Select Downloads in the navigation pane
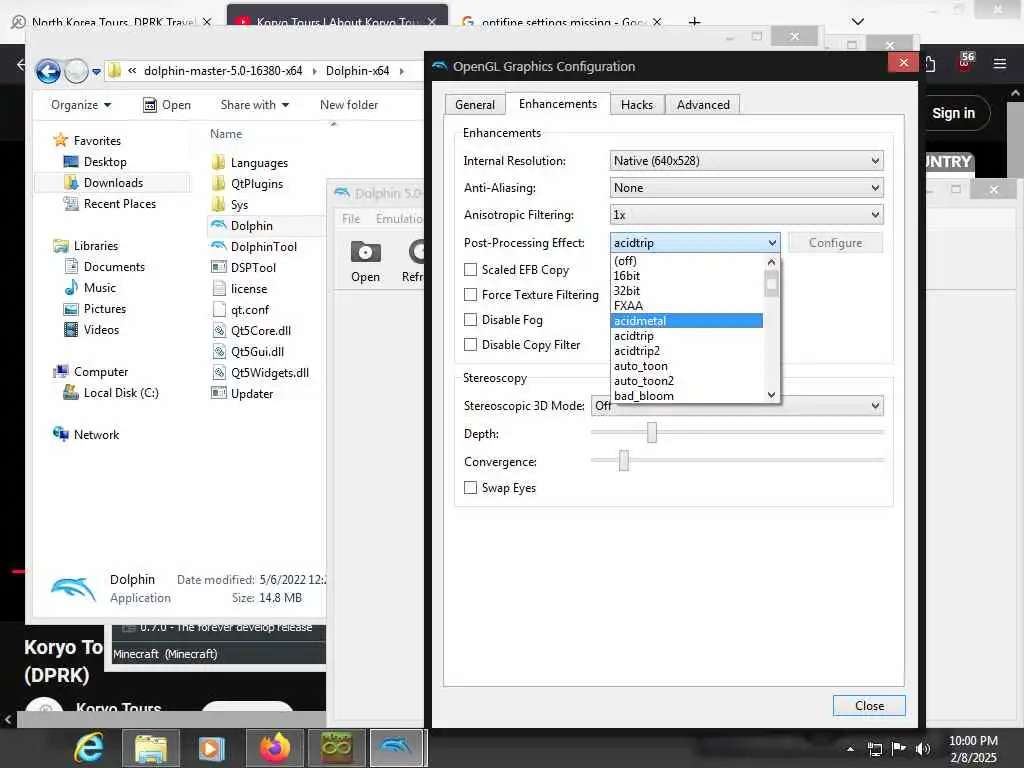The width and height of the screenshot is (1024, 768). [112, 183]
